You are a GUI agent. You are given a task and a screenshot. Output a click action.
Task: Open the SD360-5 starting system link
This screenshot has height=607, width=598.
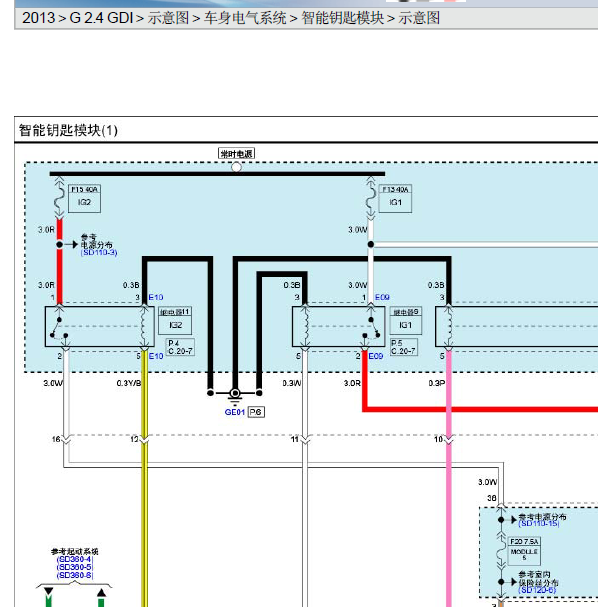tap(75, 567)
